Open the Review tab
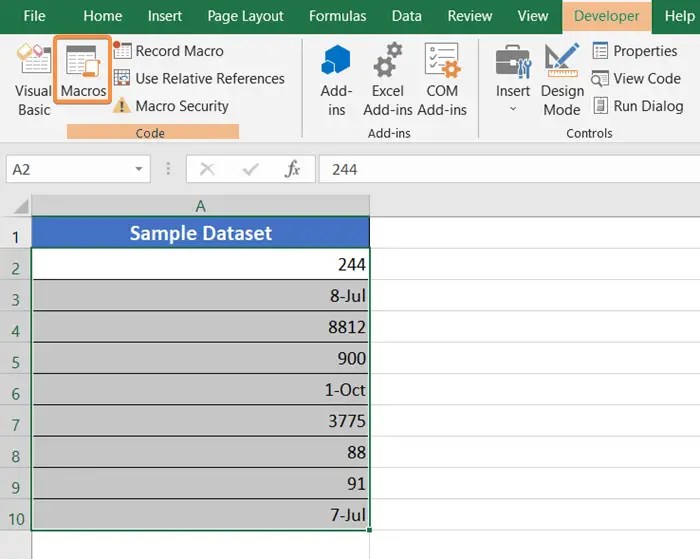 pyautogui.click(x=470, y=16)
